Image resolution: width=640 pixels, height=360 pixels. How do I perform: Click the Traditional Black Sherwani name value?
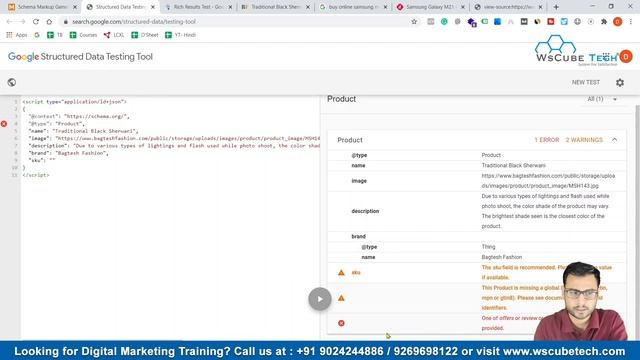coord(513,165)
